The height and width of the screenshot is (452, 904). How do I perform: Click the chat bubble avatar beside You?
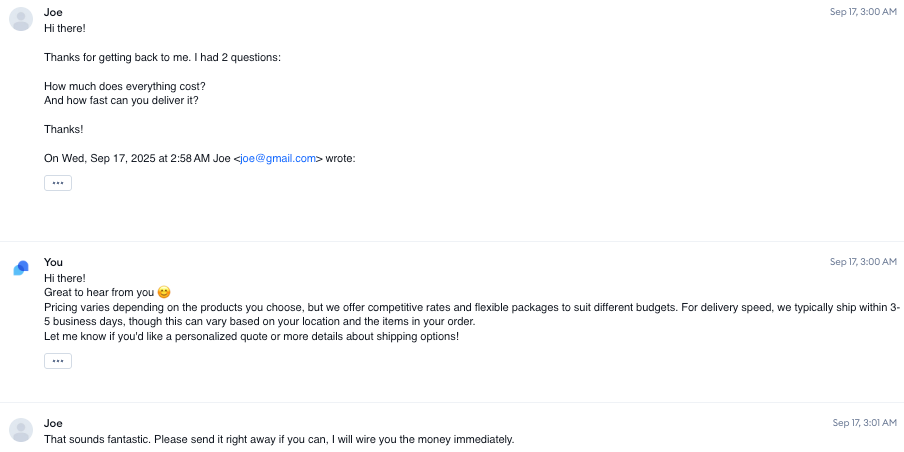point(21,268)
